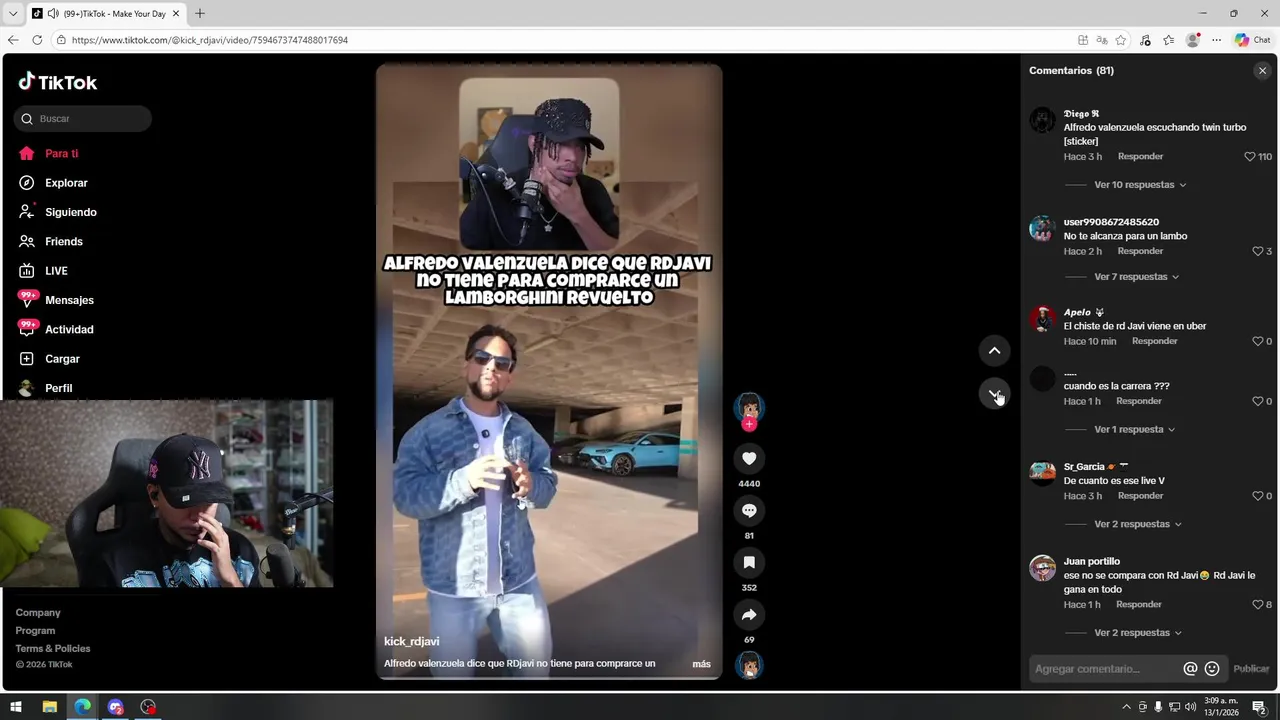Close the Comentarios panel
The width and height of the screenshot is (1280, 720).
(1262, 71)
